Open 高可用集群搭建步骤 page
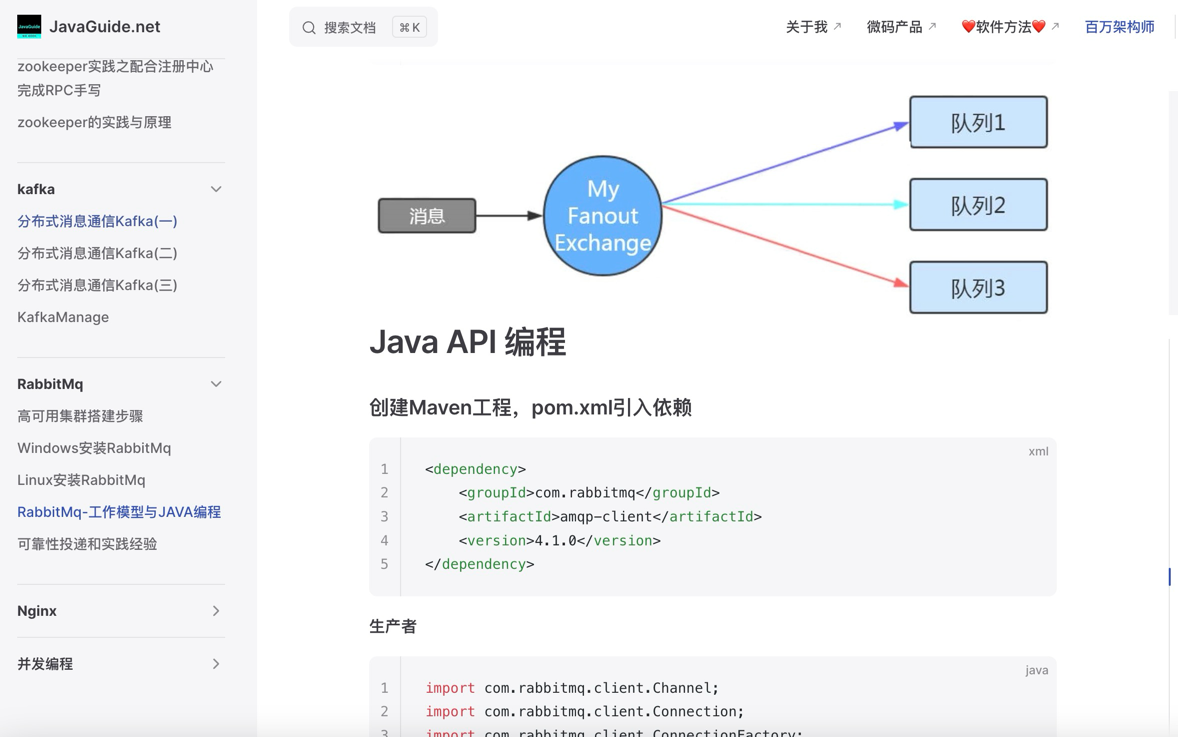Image resolution: width=1178 pixels, height=737 pixels. (x=80, y=416)
